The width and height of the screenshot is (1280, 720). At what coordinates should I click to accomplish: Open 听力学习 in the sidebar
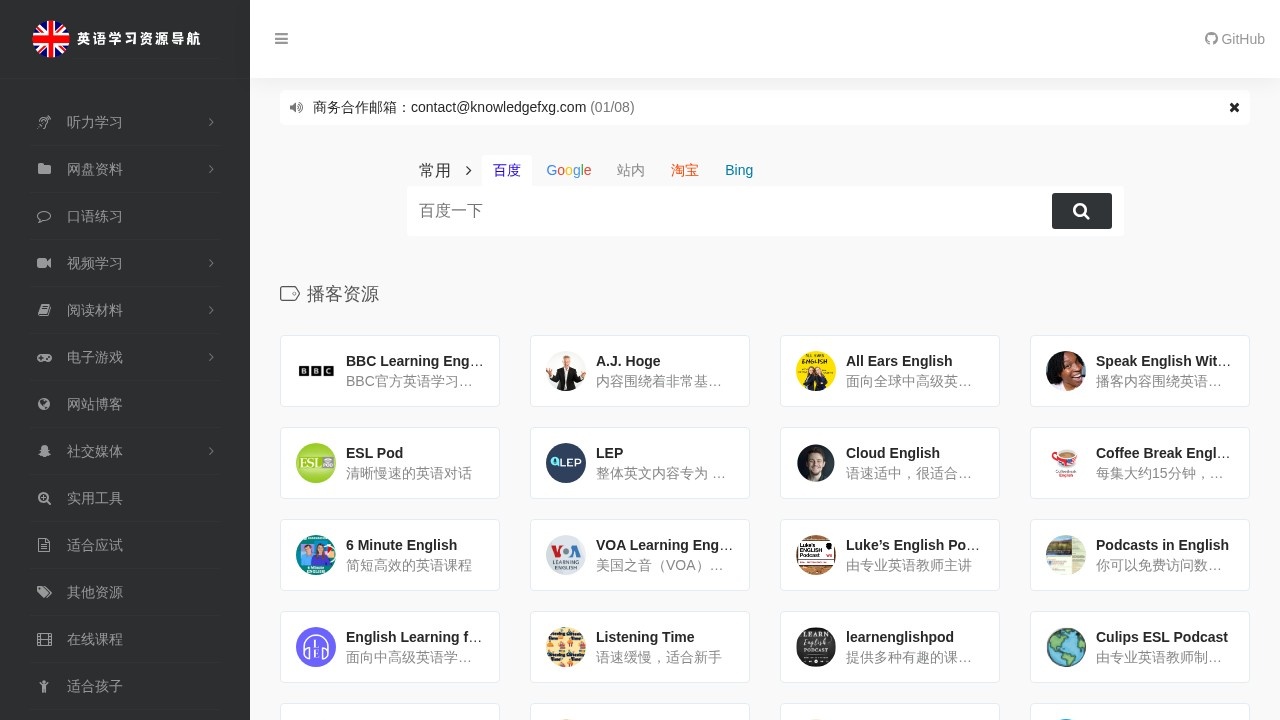coord(95,122)
